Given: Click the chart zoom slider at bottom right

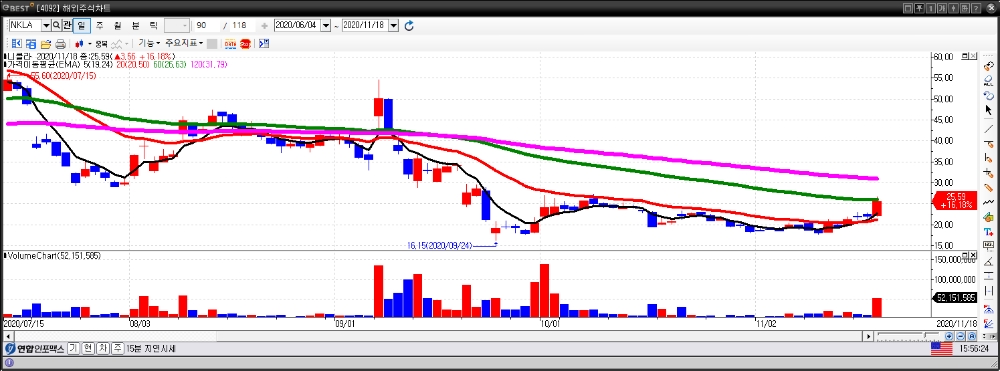Looking at the screenshot, I should pyautogui.click(x=909, y=336).
